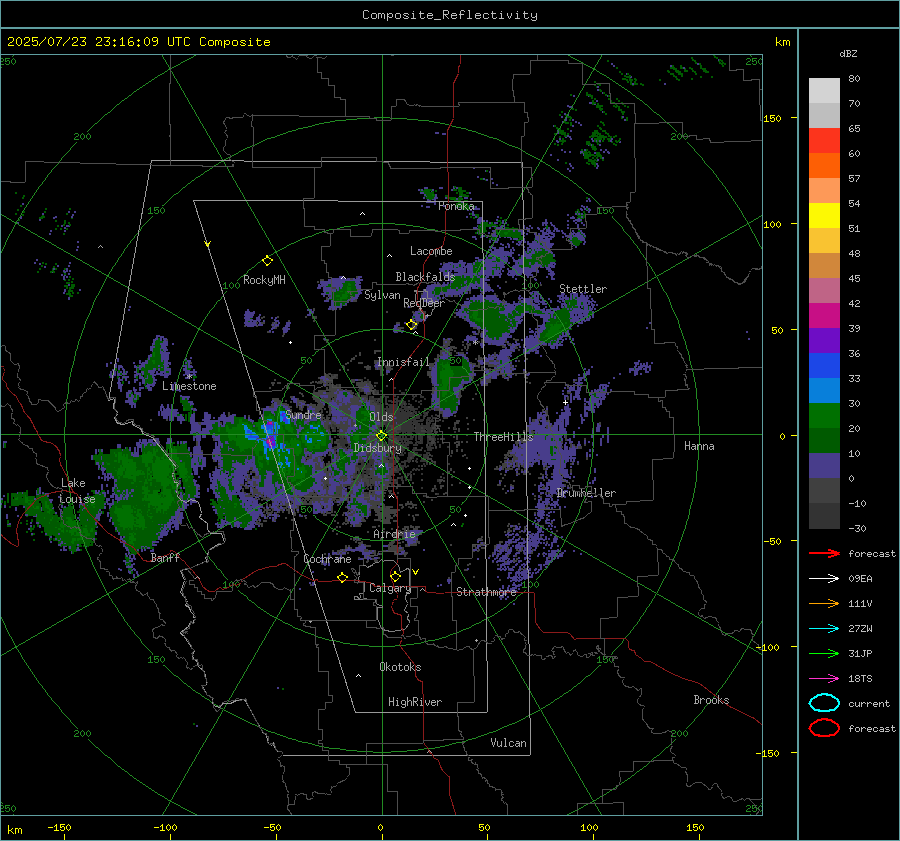This screenshot has width=900, height=841.
Task: Click the green 31JP arrow in legend
Action: (x=824, y=653)
